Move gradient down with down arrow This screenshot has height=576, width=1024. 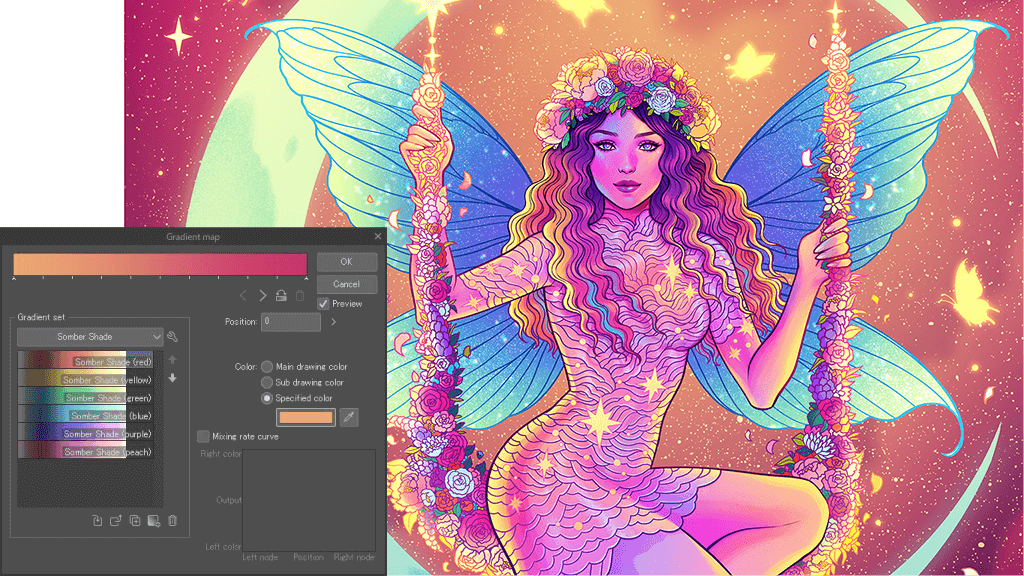(x=172, y=378)
